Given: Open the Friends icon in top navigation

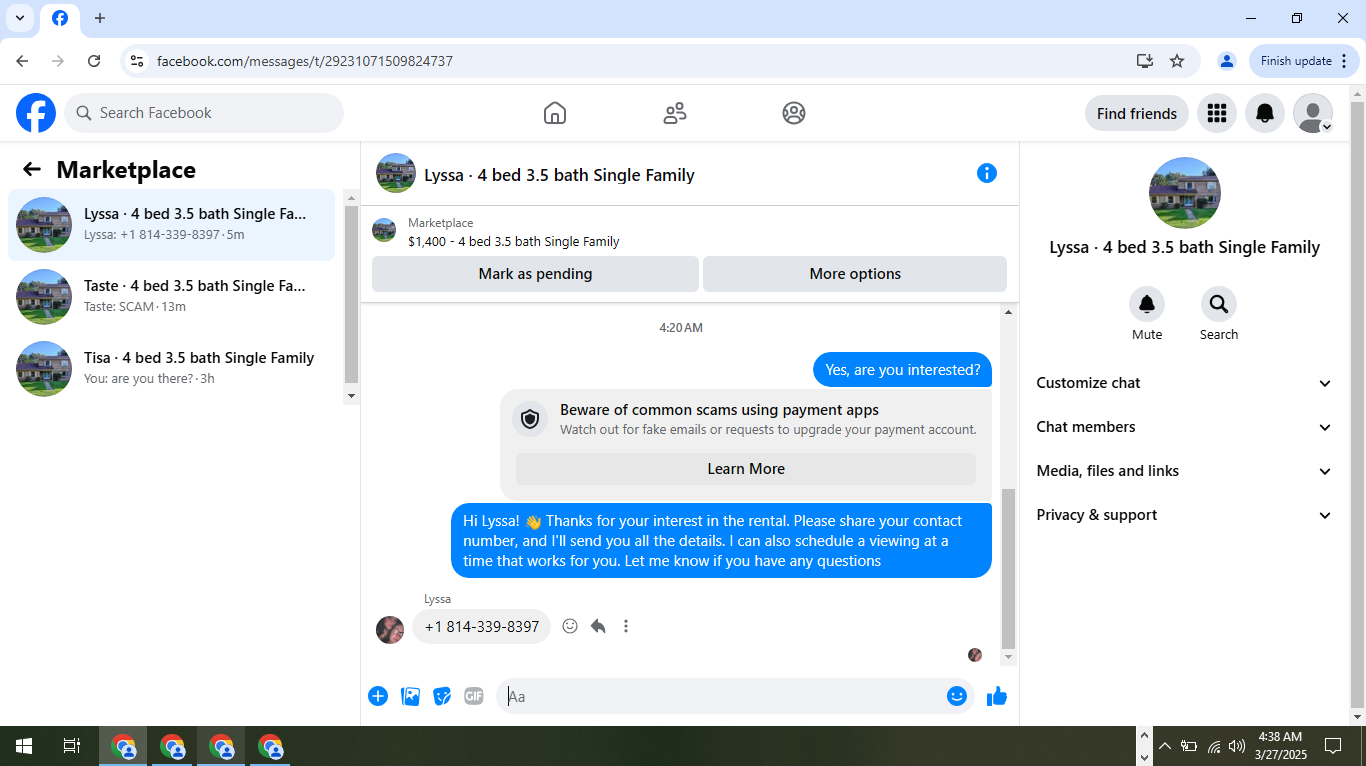Looking at the screenshot, I should pyautogui.click(x=675, y=113).
